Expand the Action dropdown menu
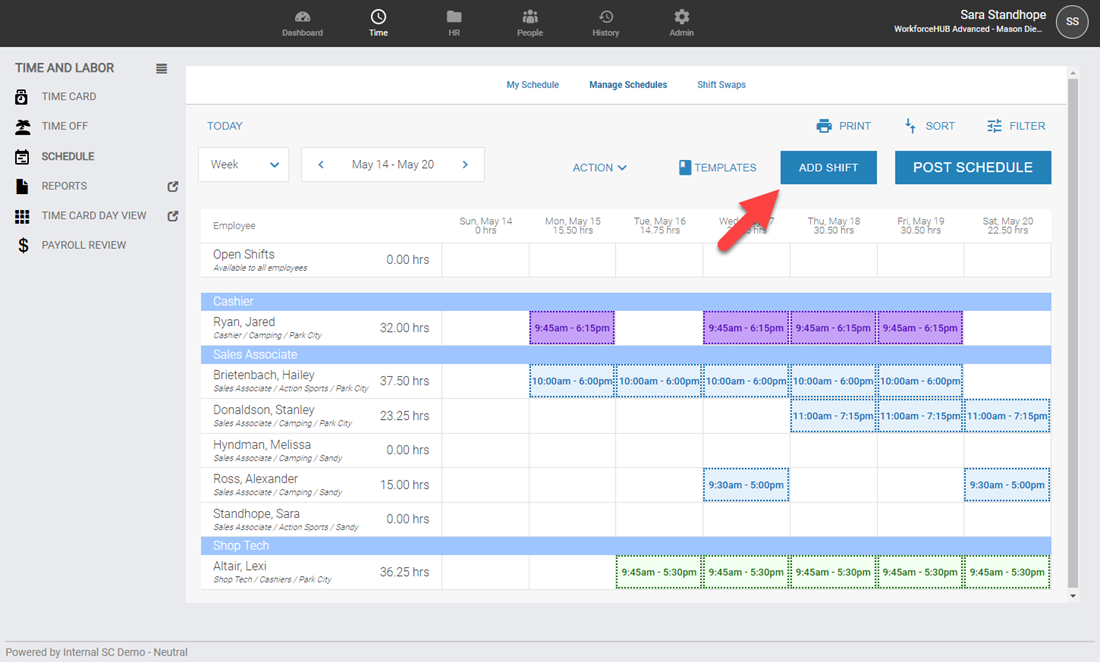 pyautogui.click(x=599, y=168)
